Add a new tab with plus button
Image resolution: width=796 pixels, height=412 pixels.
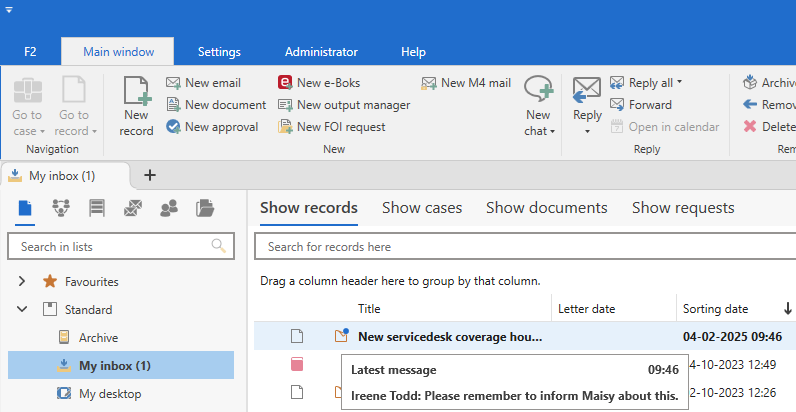pos(150,175)
